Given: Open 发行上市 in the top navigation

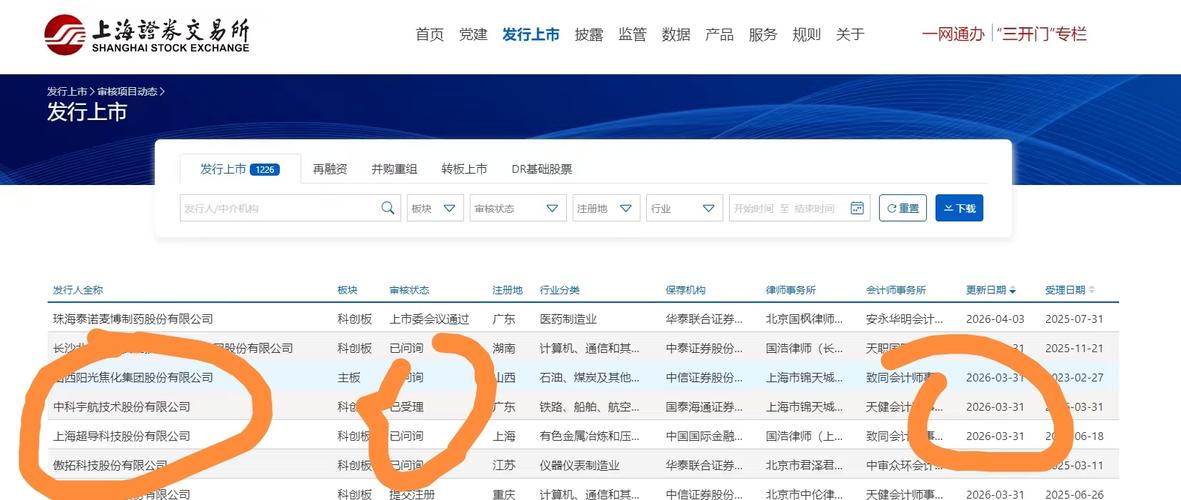Looking at the screenshot, I should pos(531,34).
